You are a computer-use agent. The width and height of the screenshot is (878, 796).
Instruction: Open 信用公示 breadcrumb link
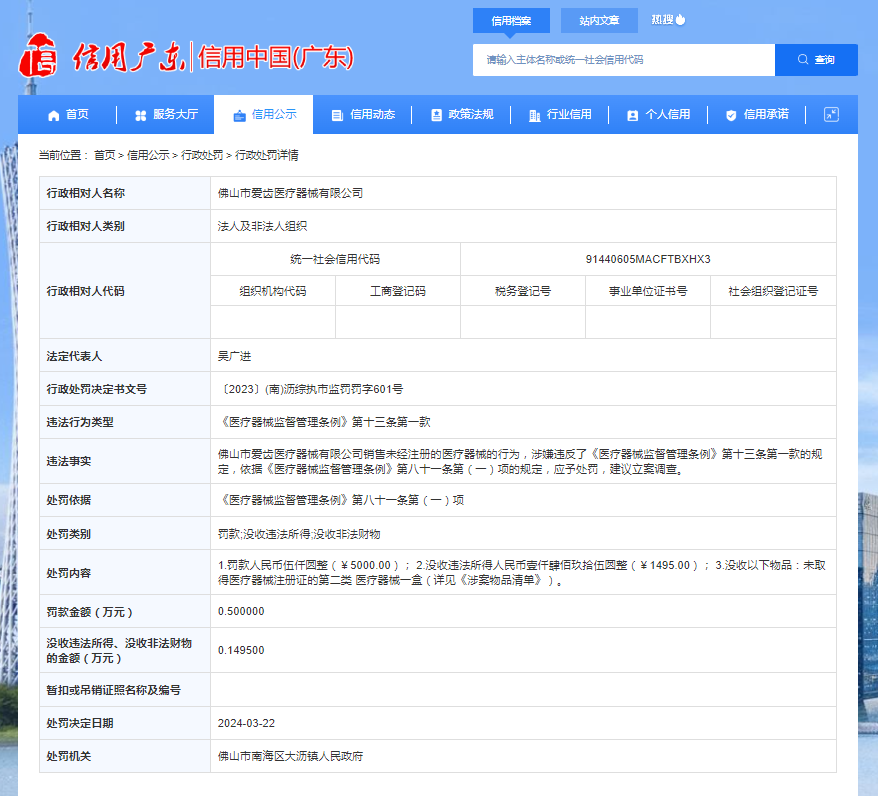147,155
